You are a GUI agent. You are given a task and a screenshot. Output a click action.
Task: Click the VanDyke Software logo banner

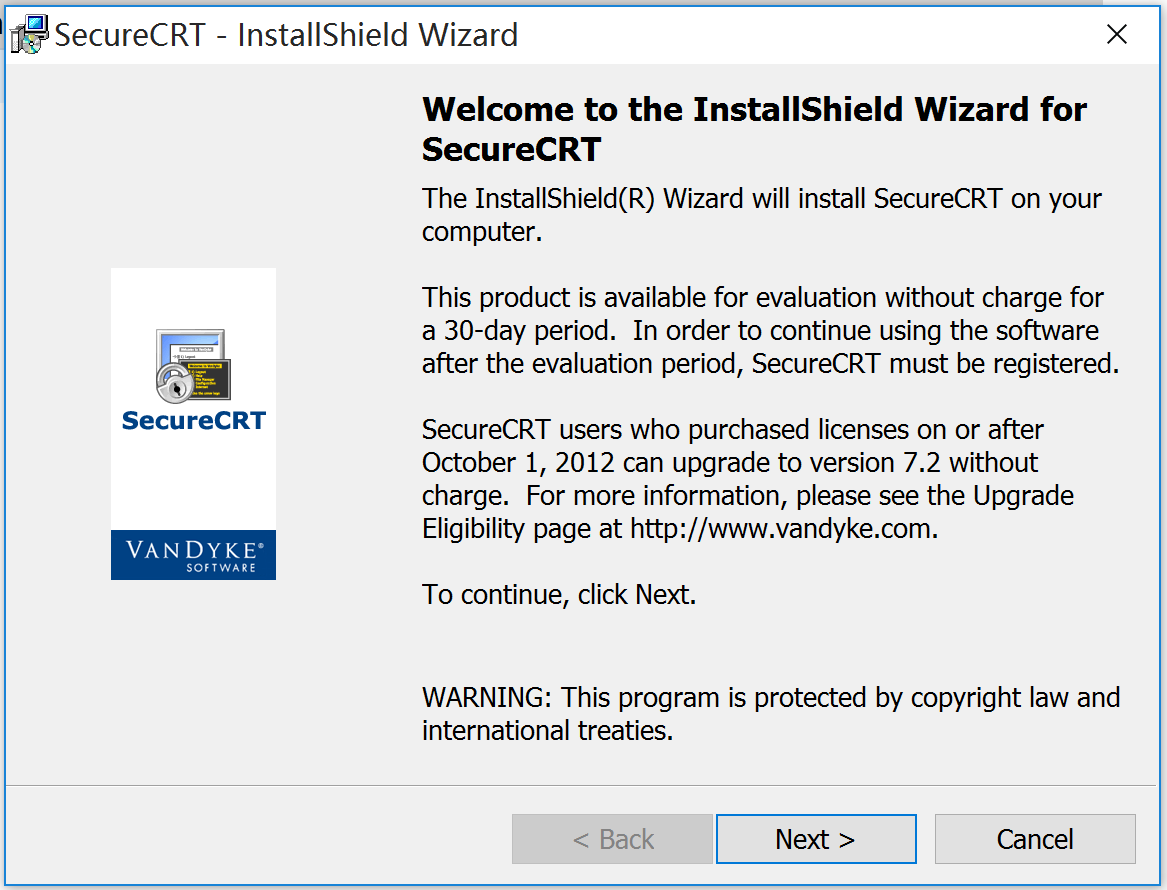coord(193,555)
